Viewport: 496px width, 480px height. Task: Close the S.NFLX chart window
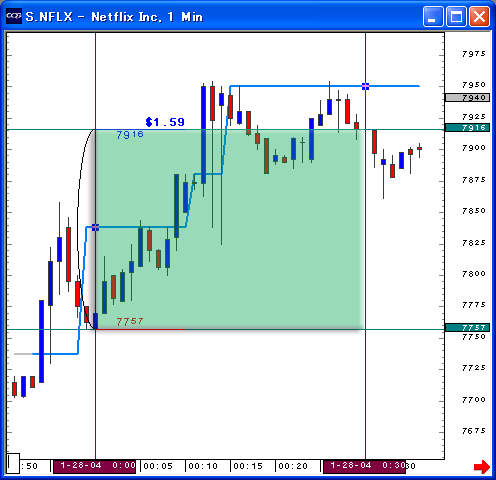(x=480, y=16)
